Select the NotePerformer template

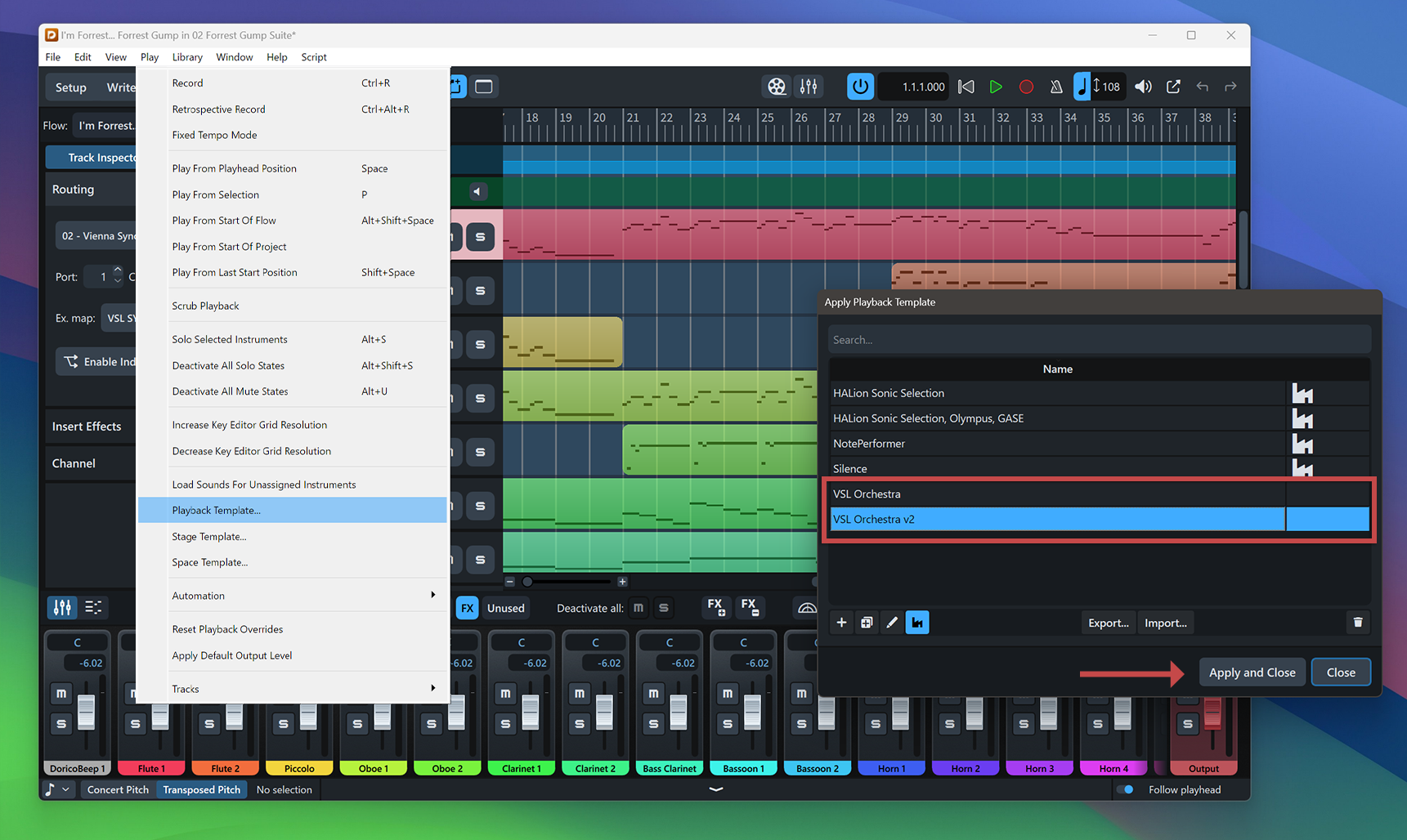click(x=1099, y=444)
